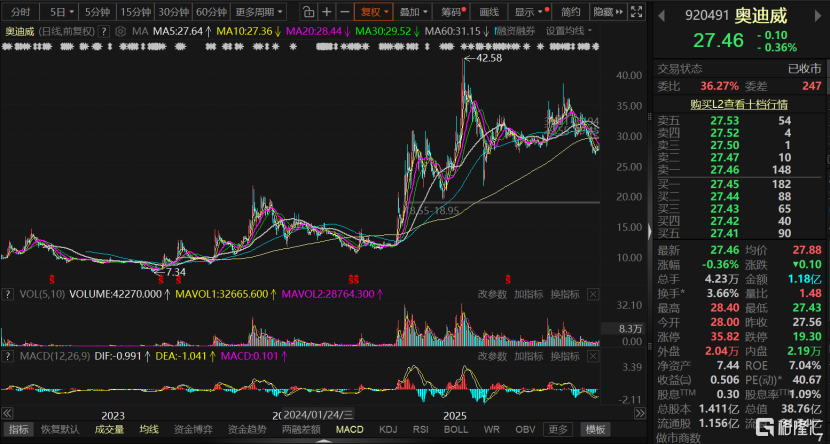Open the MACD indicator help question mark
Viewport: 830px width, 444px height.
(x=7, y=356)
